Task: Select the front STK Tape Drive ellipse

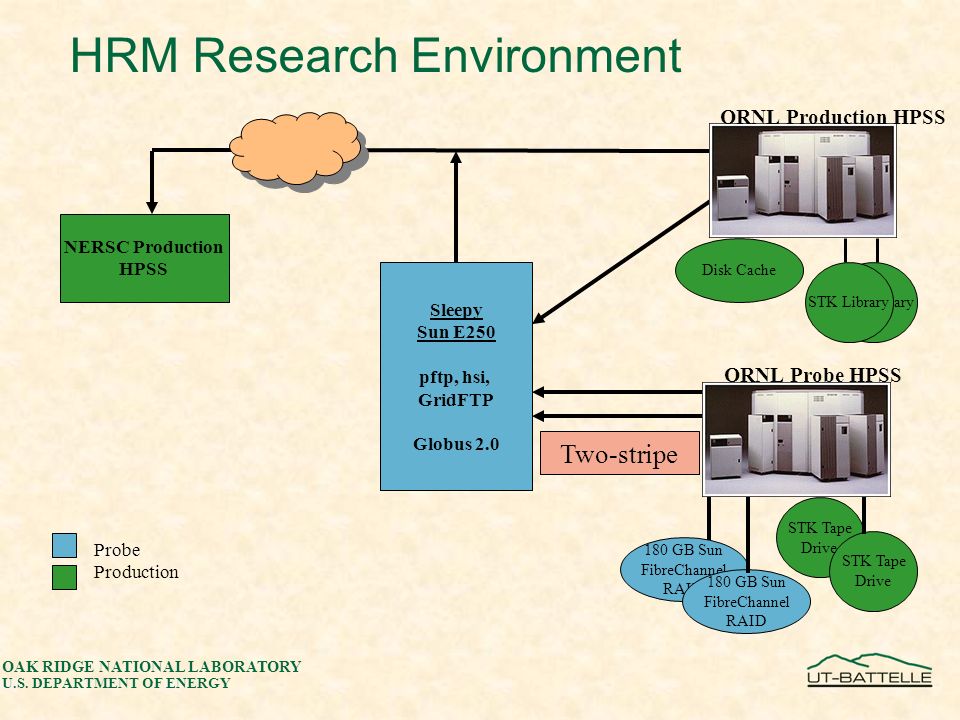Action: pyautogui.click(x=873, y=571)
